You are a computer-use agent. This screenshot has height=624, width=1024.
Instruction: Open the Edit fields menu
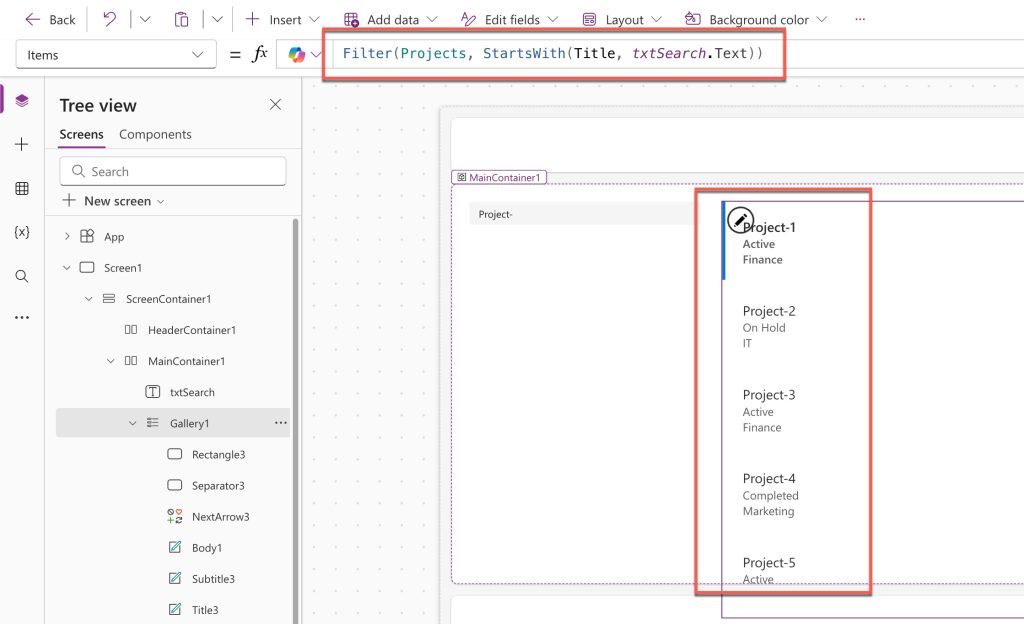(509, 20)
